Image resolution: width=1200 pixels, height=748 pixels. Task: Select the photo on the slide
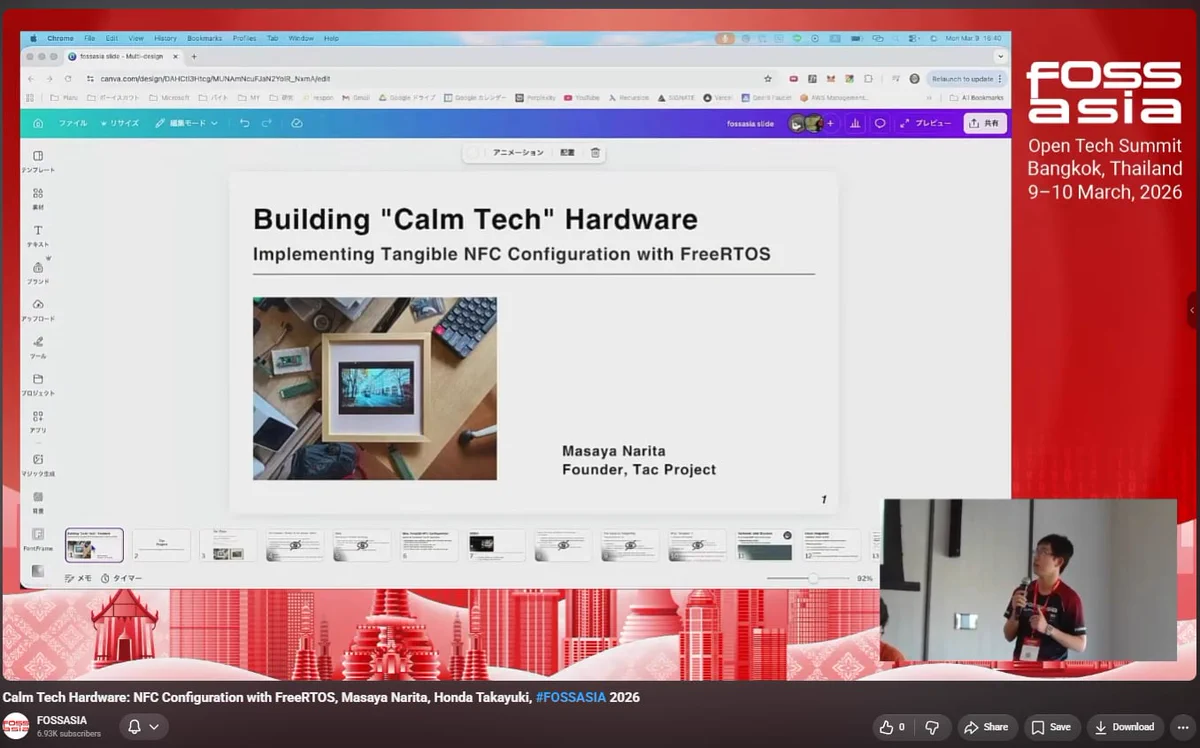[x=375, y=388]
